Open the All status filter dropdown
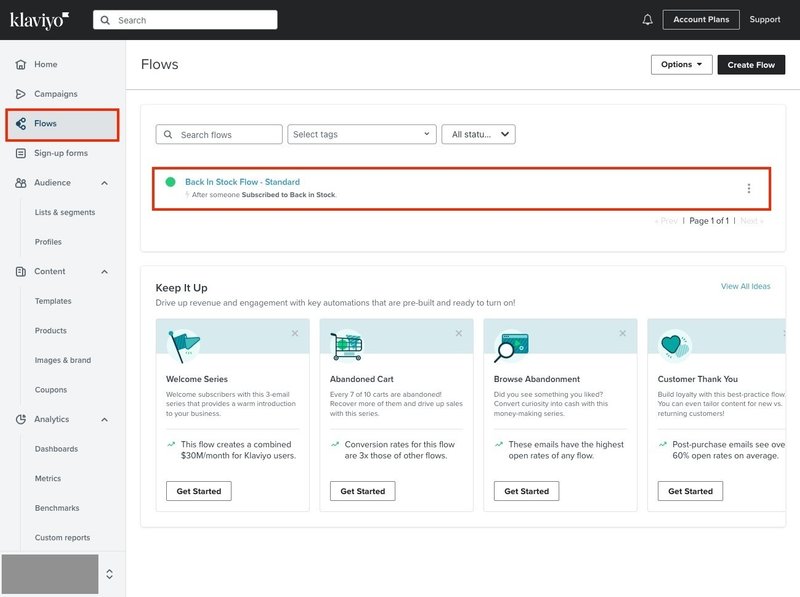Screen dimensions: 800x597 click(479, 134)
